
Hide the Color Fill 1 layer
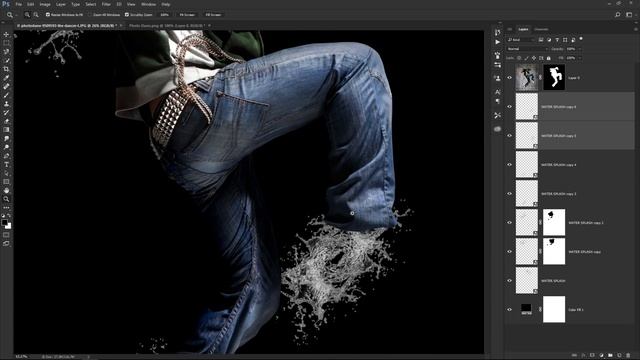[509, 309]
